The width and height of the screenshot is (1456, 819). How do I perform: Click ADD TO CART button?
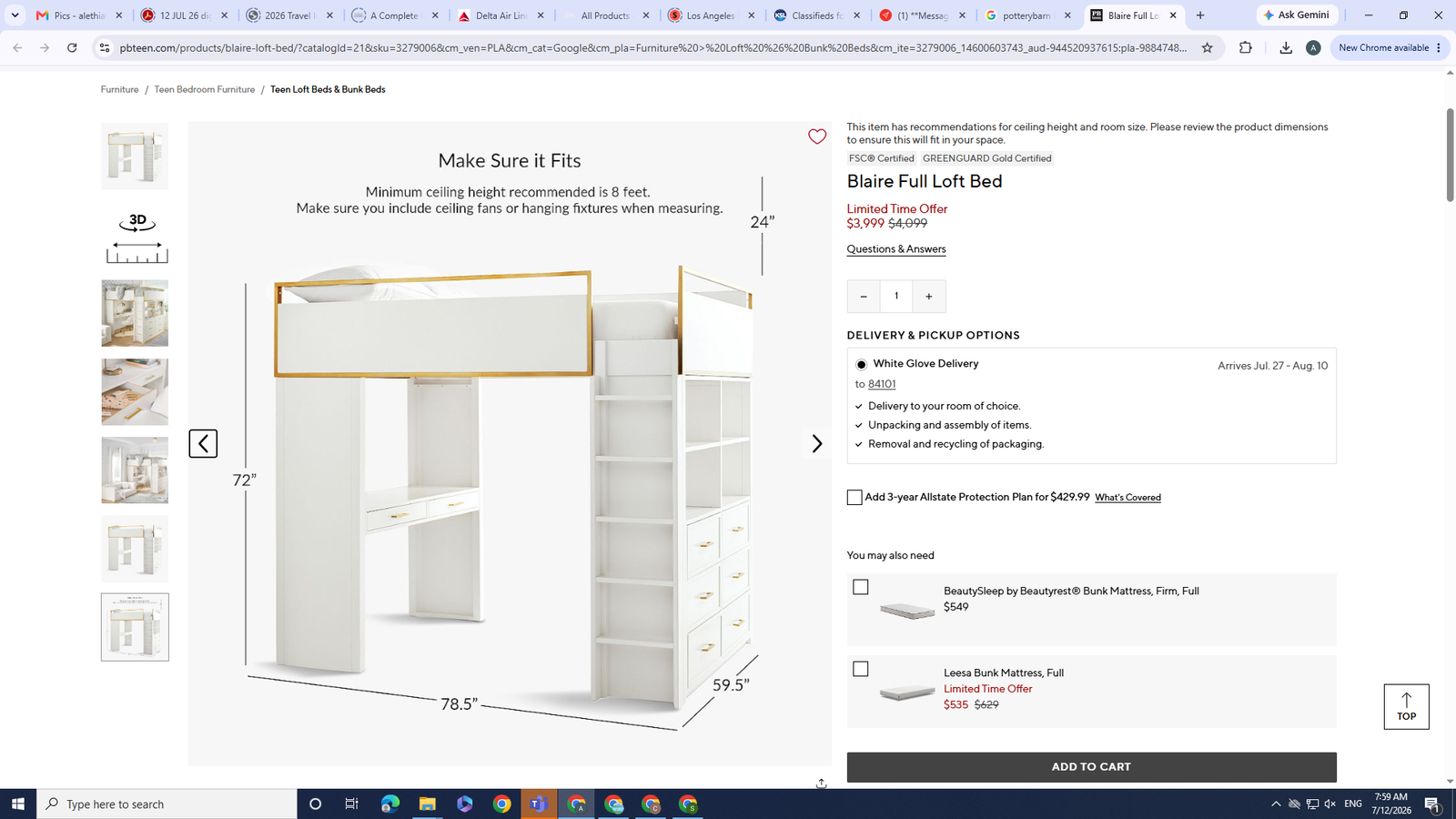pyautogui.click(x=1091, y=767)
